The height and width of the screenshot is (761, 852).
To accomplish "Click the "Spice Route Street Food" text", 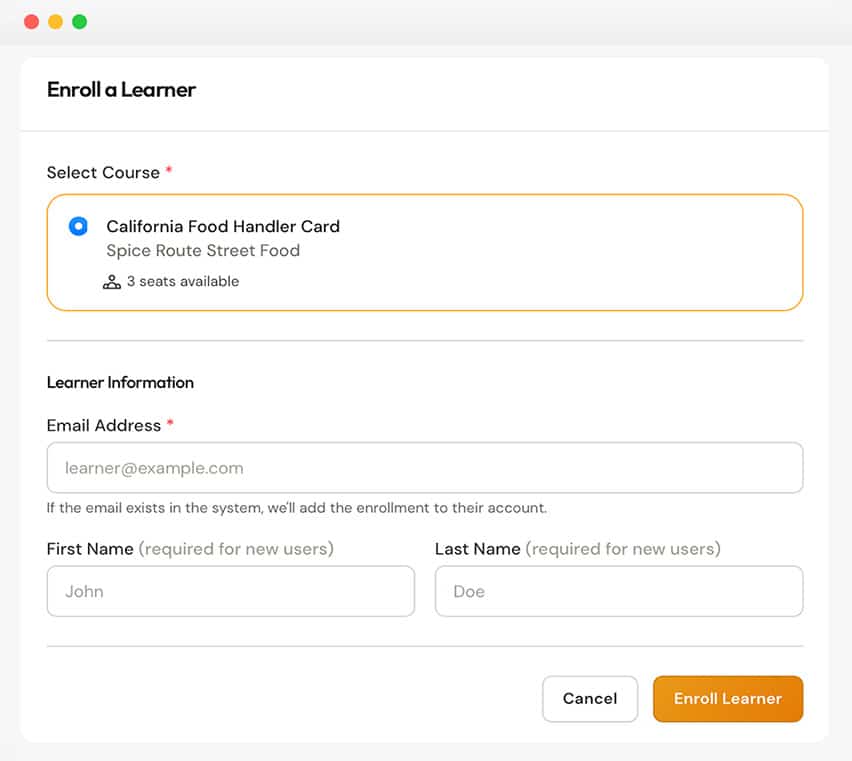I will point(203,250).
